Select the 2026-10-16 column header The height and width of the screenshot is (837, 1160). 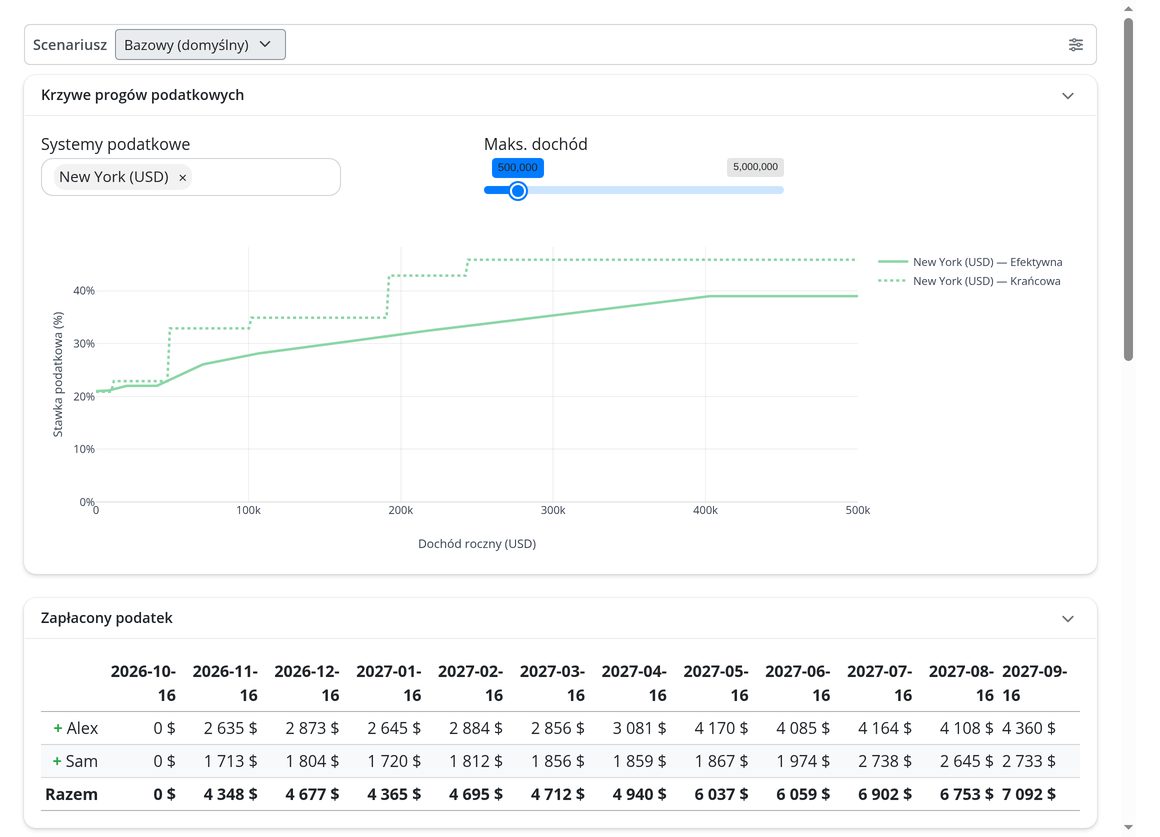tap(144, 683)
